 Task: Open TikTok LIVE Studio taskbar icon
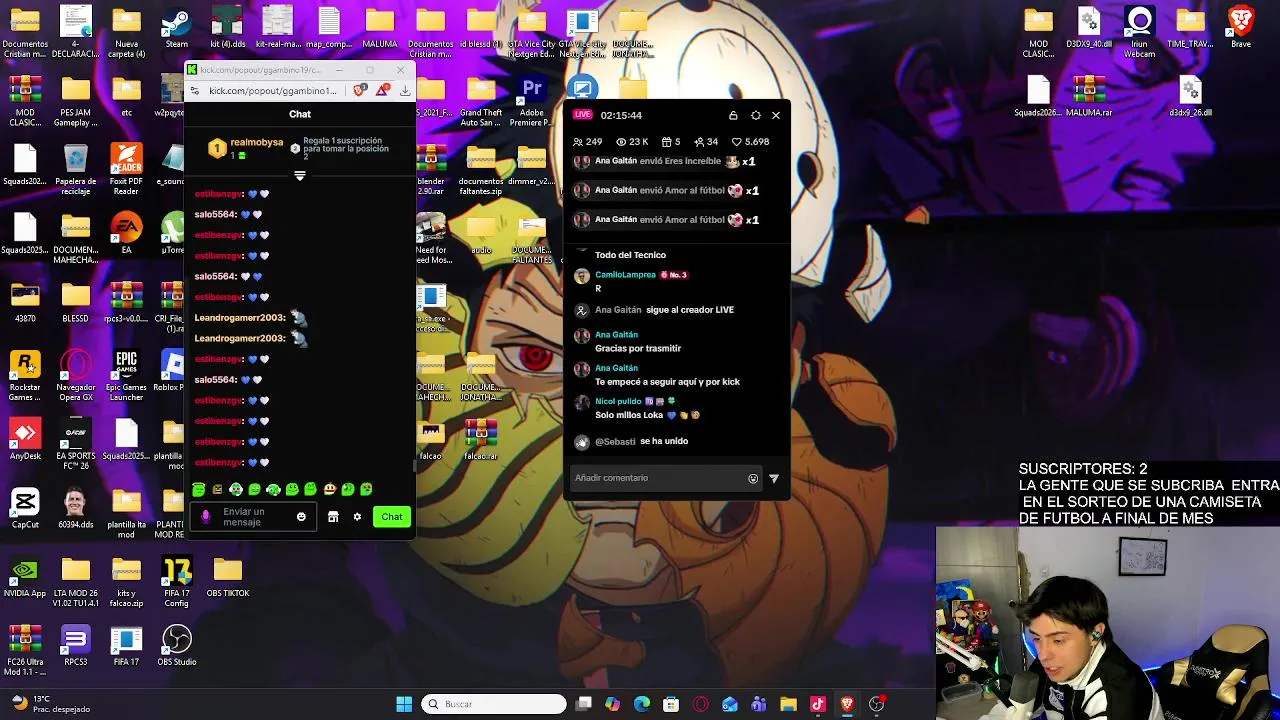click(818, 704)
